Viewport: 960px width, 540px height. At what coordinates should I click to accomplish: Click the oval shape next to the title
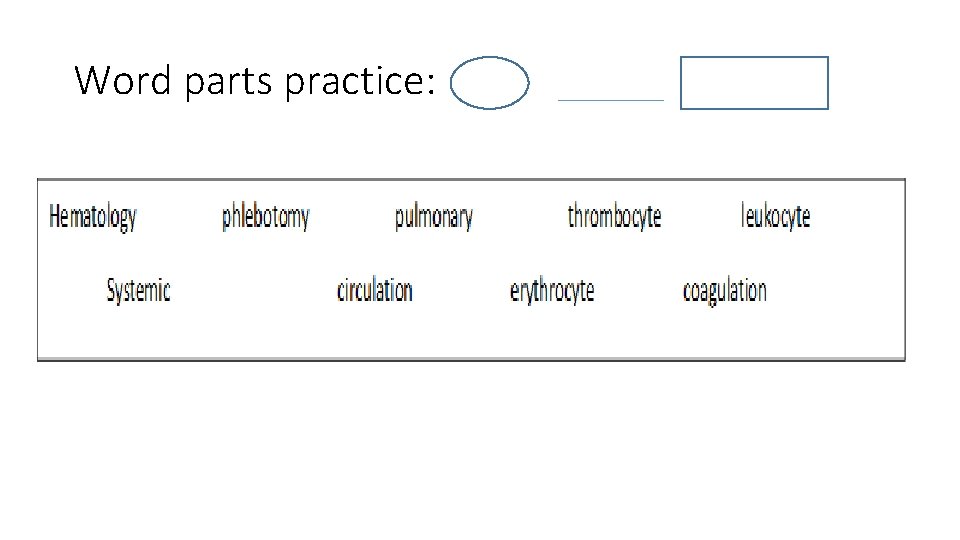pyautogui.click(x=489, y=83)
